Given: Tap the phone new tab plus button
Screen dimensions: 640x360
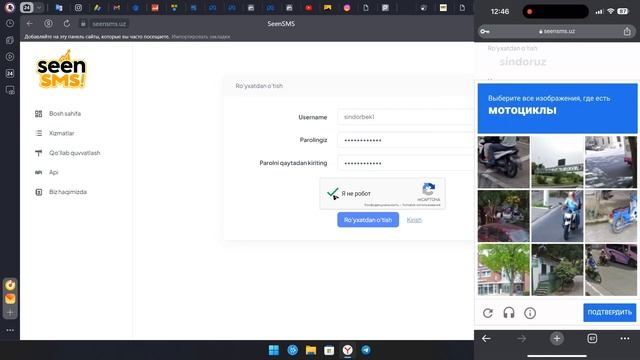Looking at the screenshot, I should [x=557, y=338].
